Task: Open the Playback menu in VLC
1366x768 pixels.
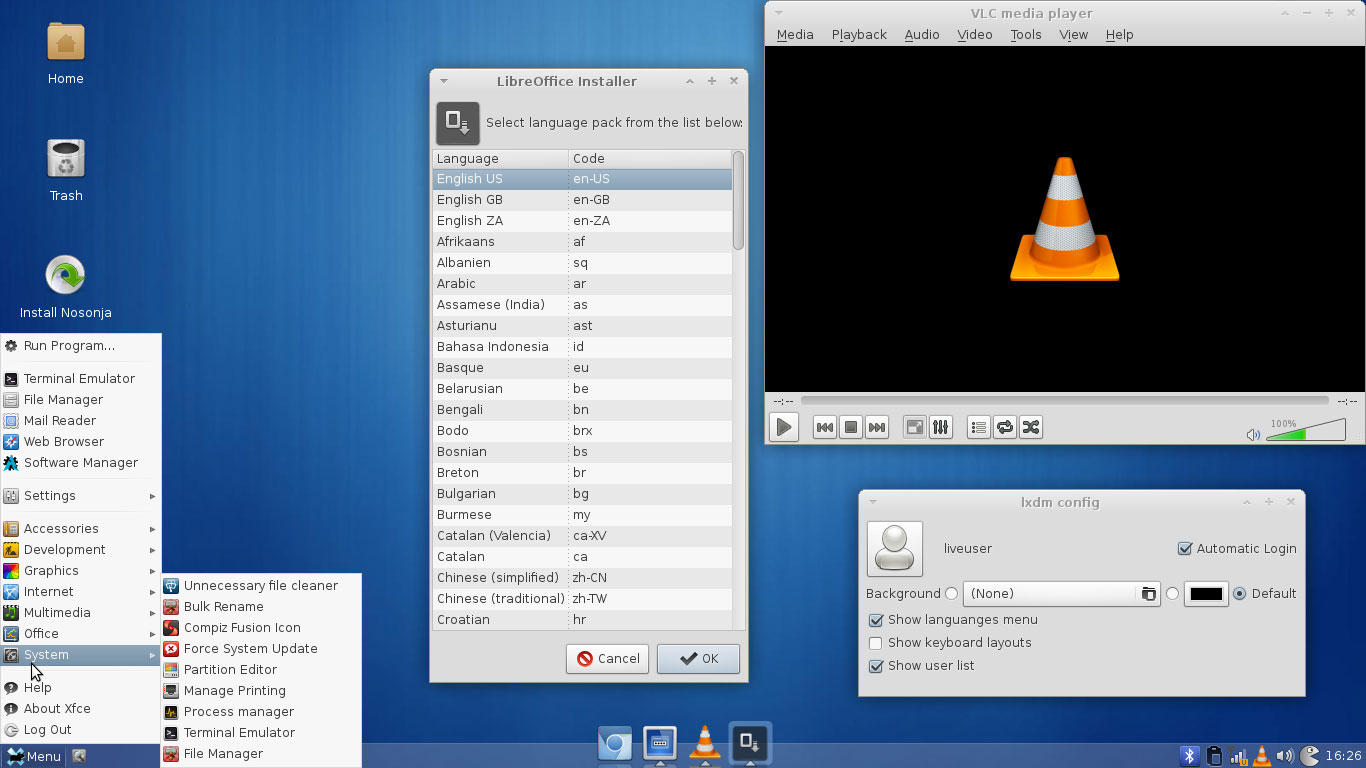Action: coord(858,35)
